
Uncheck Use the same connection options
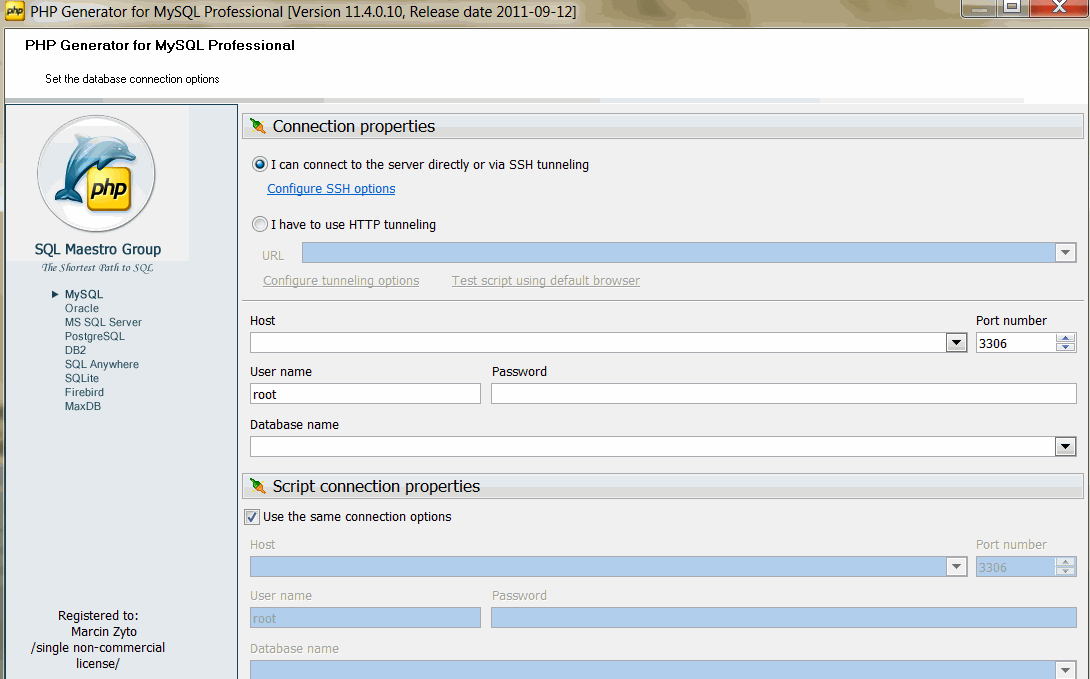coord(252,517)
